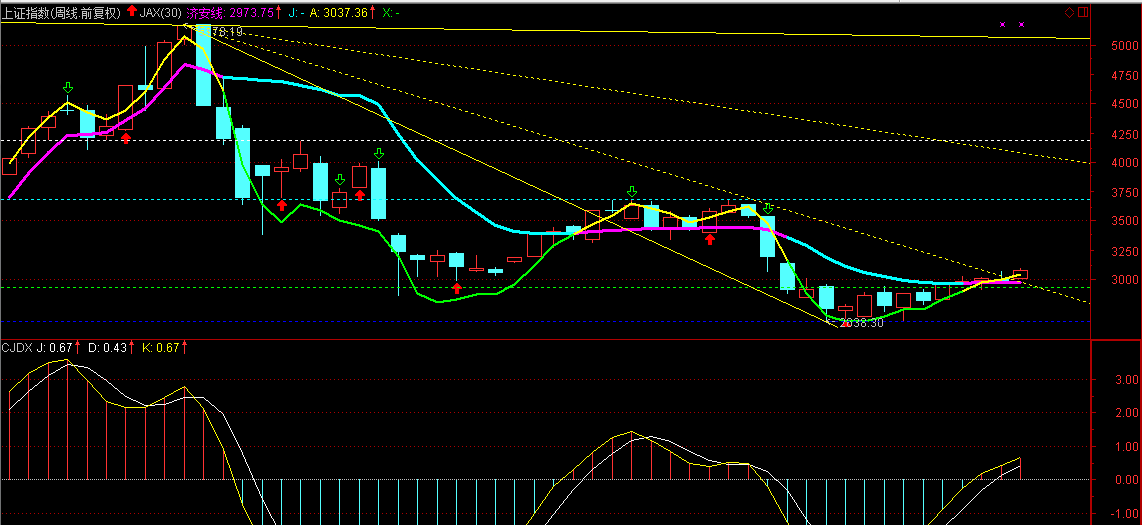1142x525 pixels.
Task: Click the cyan J: - label
Action: point(294,12)
